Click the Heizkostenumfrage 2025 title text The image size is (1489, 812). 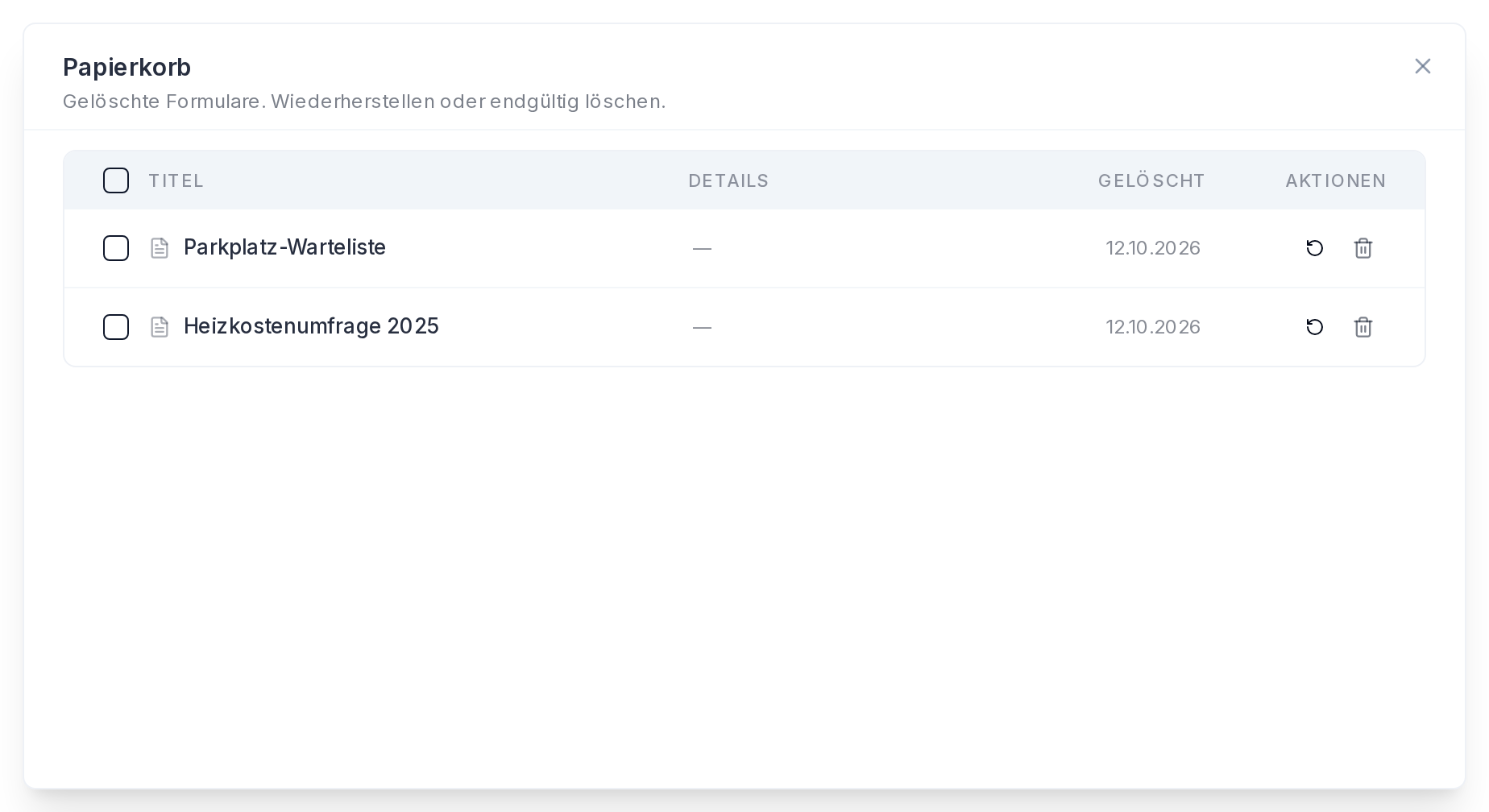(311, 326)
